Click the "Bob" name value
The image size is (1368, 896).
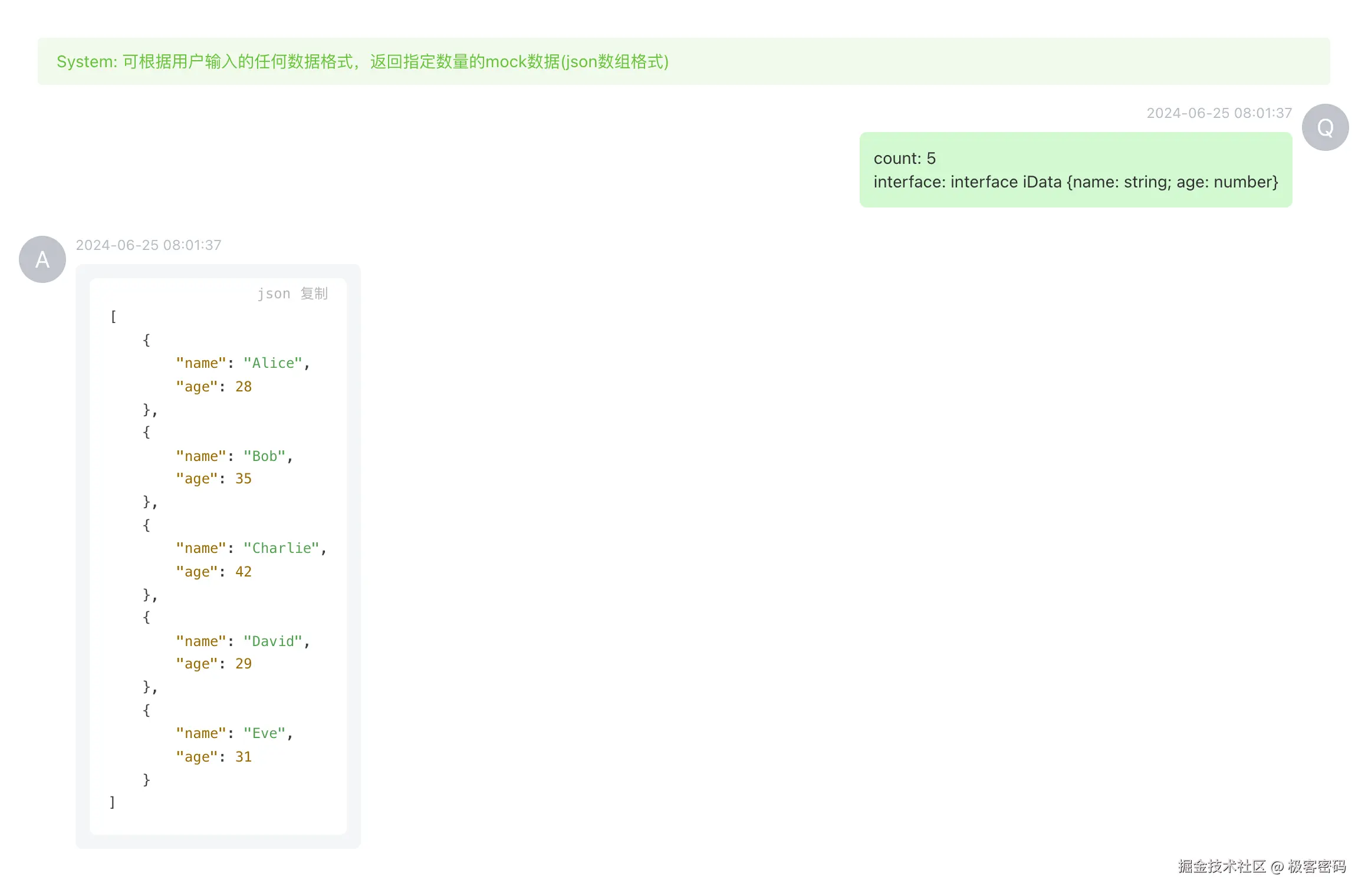point(265,456)
